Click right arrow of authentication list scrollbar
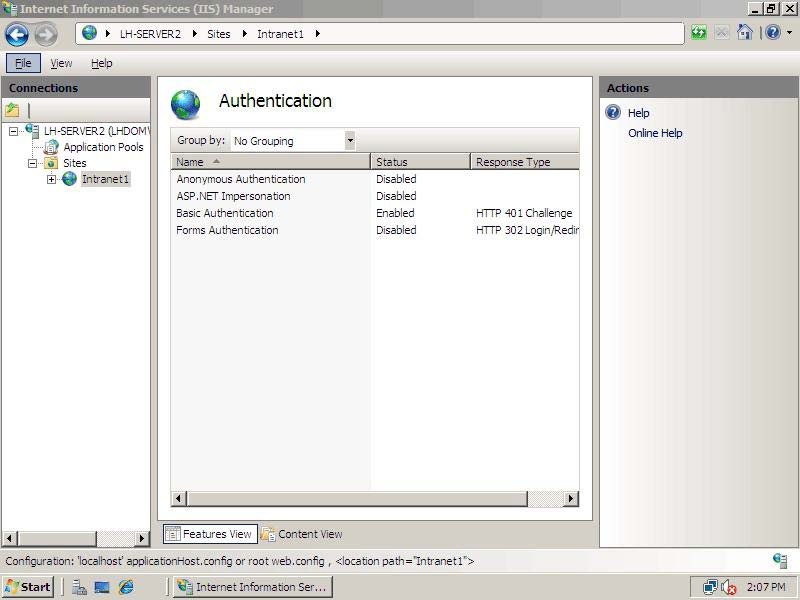The image size is (800, 600). click(571, 498)
